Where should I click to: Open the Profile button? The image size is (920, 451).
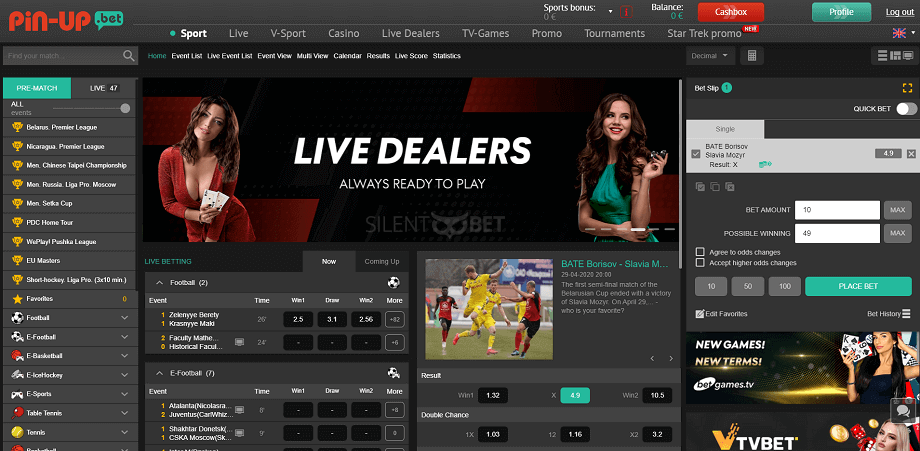point(841,12)
